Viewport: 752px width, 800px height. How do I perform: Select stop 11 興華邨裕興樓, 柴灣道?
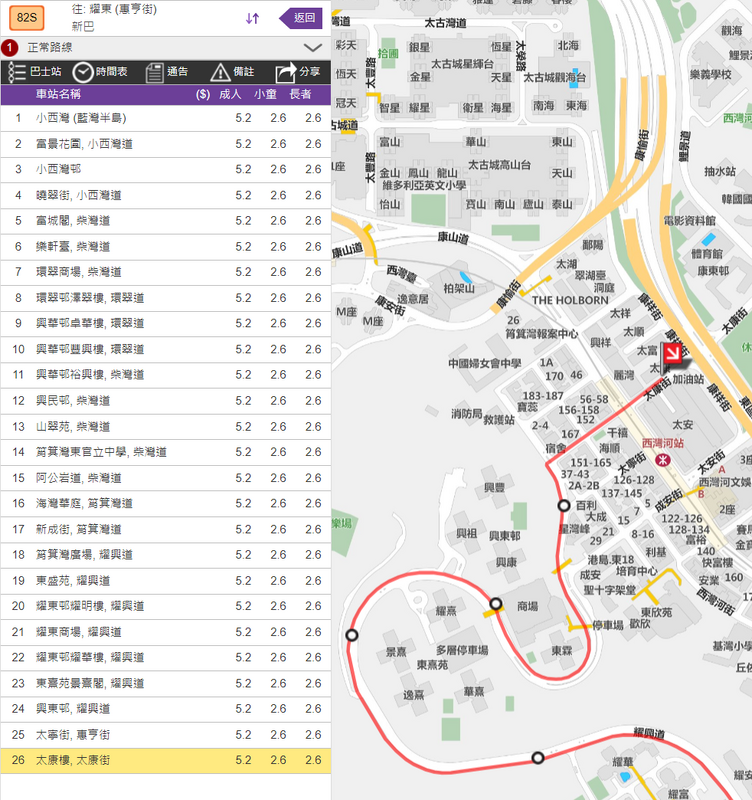pos(166,376)
